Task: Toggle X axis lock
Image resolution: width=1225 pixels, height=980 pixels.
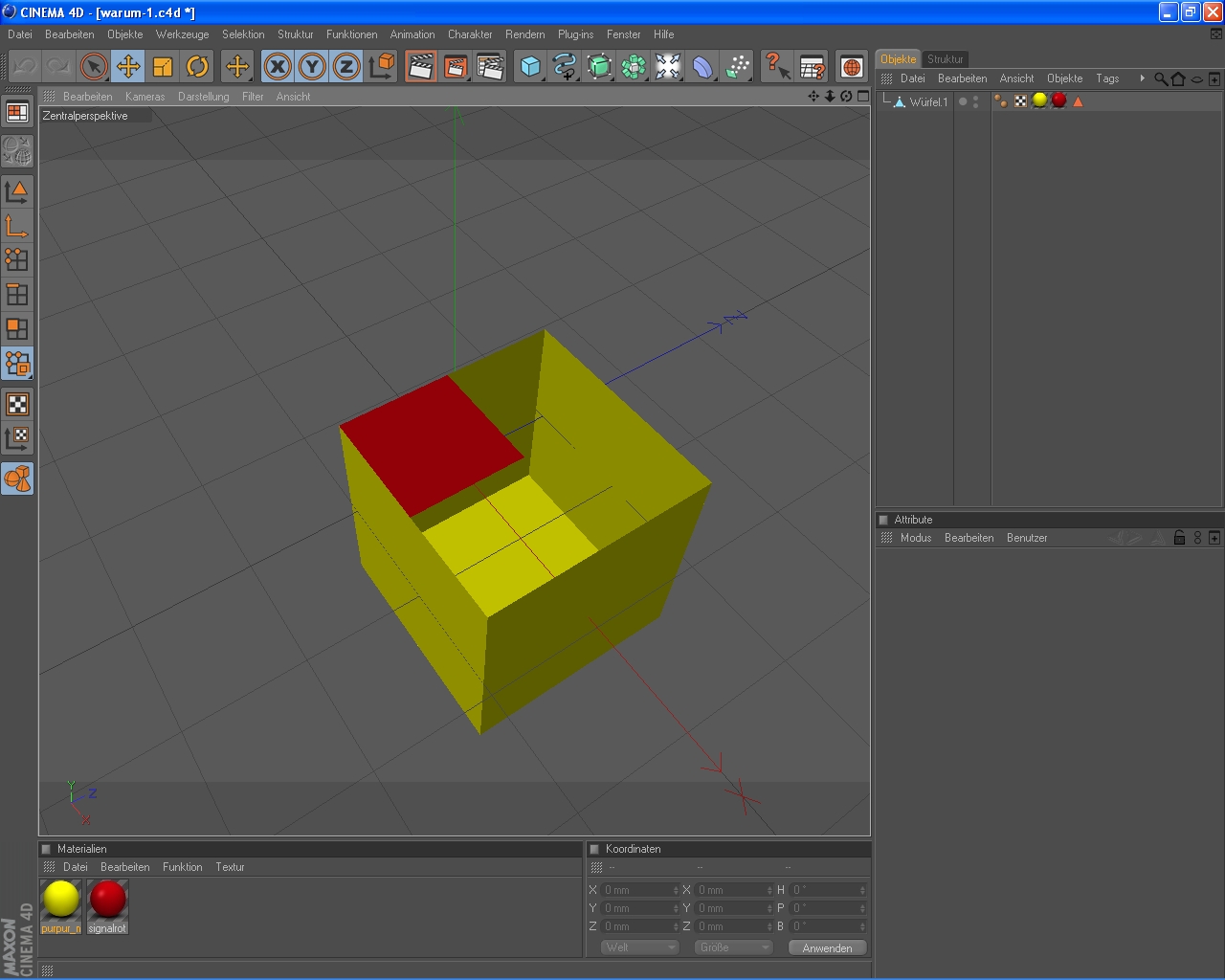Action: (x=278, y=66)
